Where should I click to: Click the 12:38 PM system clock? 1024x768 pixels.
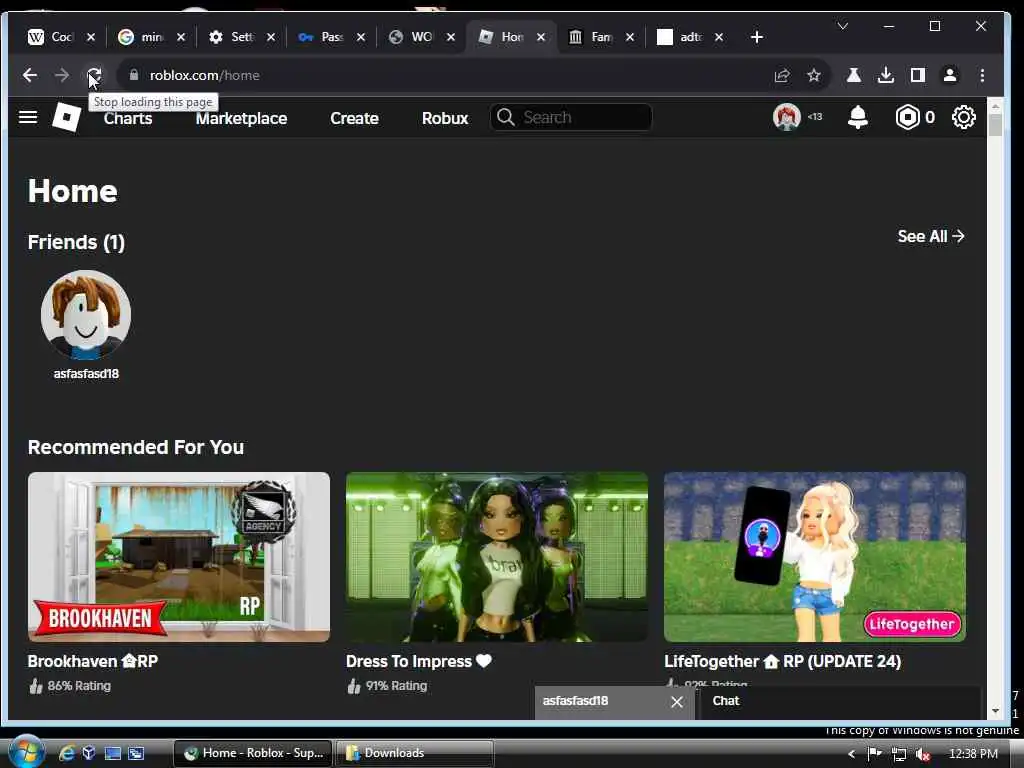(973, 754)
